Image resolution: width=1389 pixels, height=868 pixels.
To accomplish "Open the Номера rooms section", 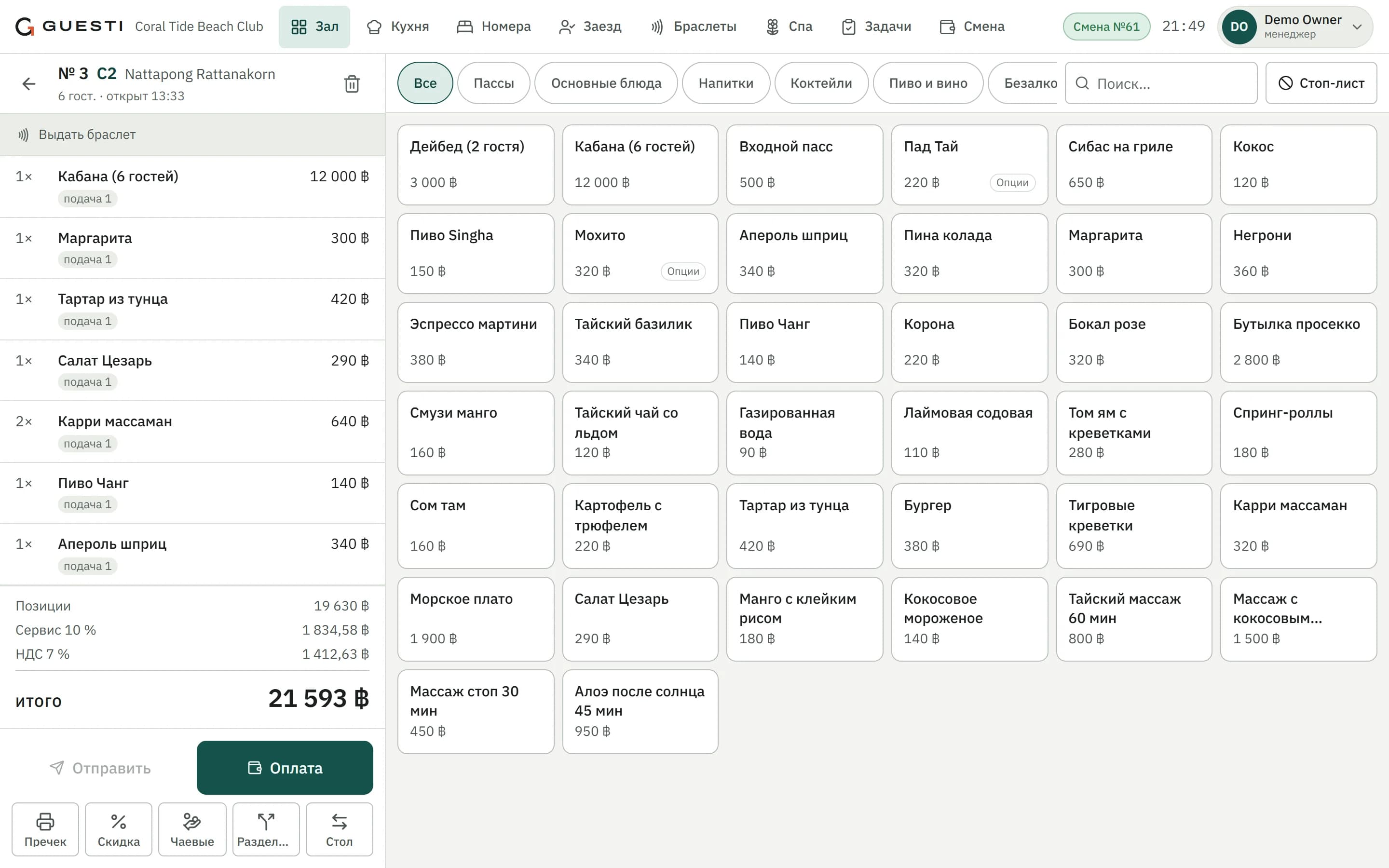I will point(493,27).
